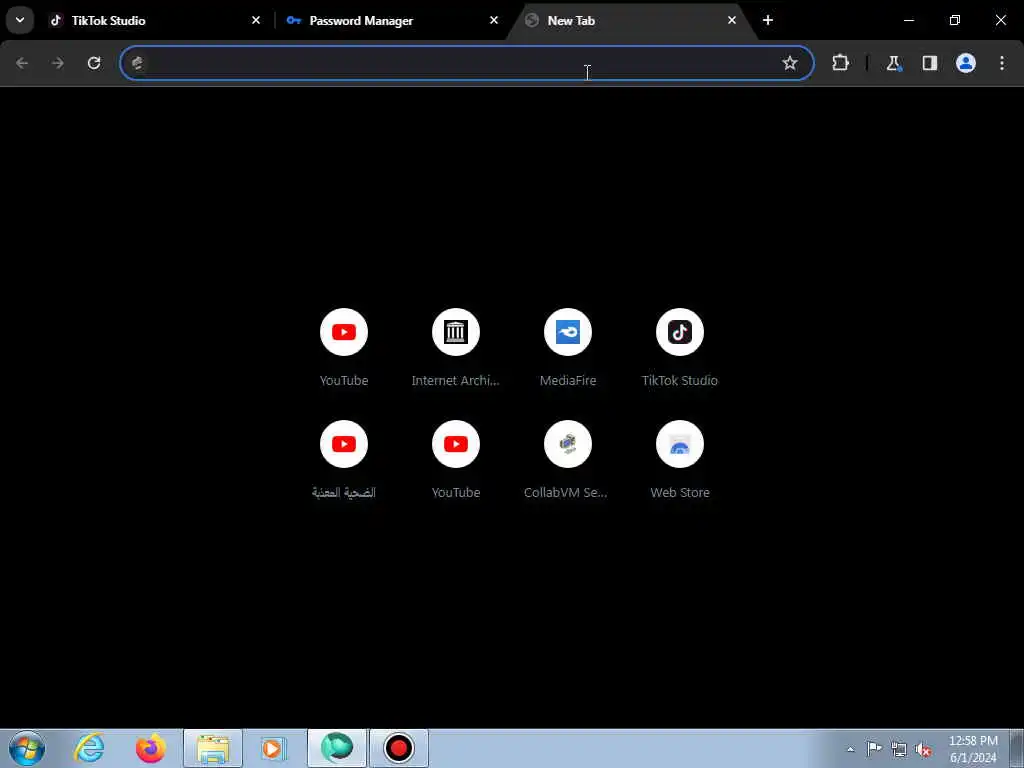Close the New Tab tab
Viewport: 1024px width, 768px height.
tap(731, 20)
